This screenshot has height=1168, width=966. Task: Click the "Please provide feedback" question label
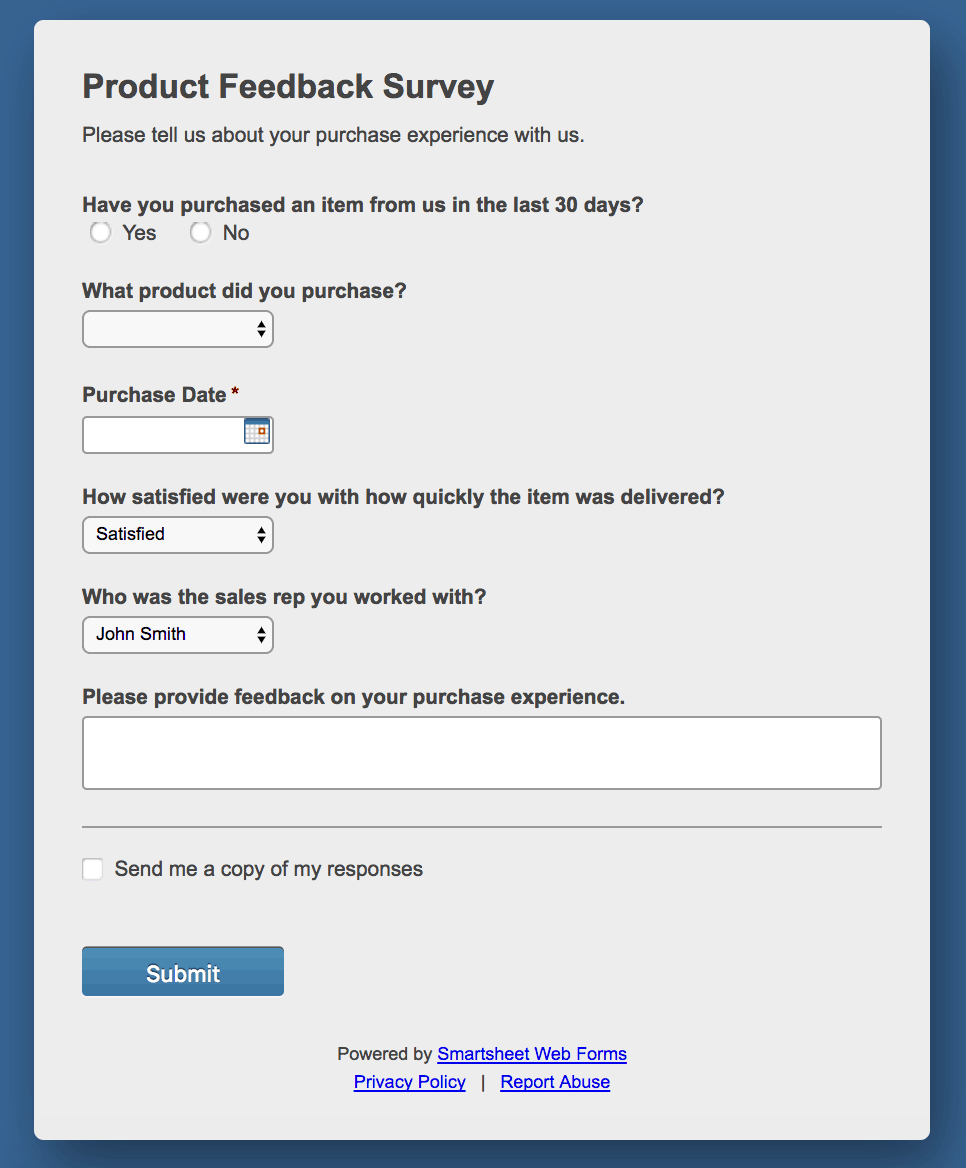353,697
